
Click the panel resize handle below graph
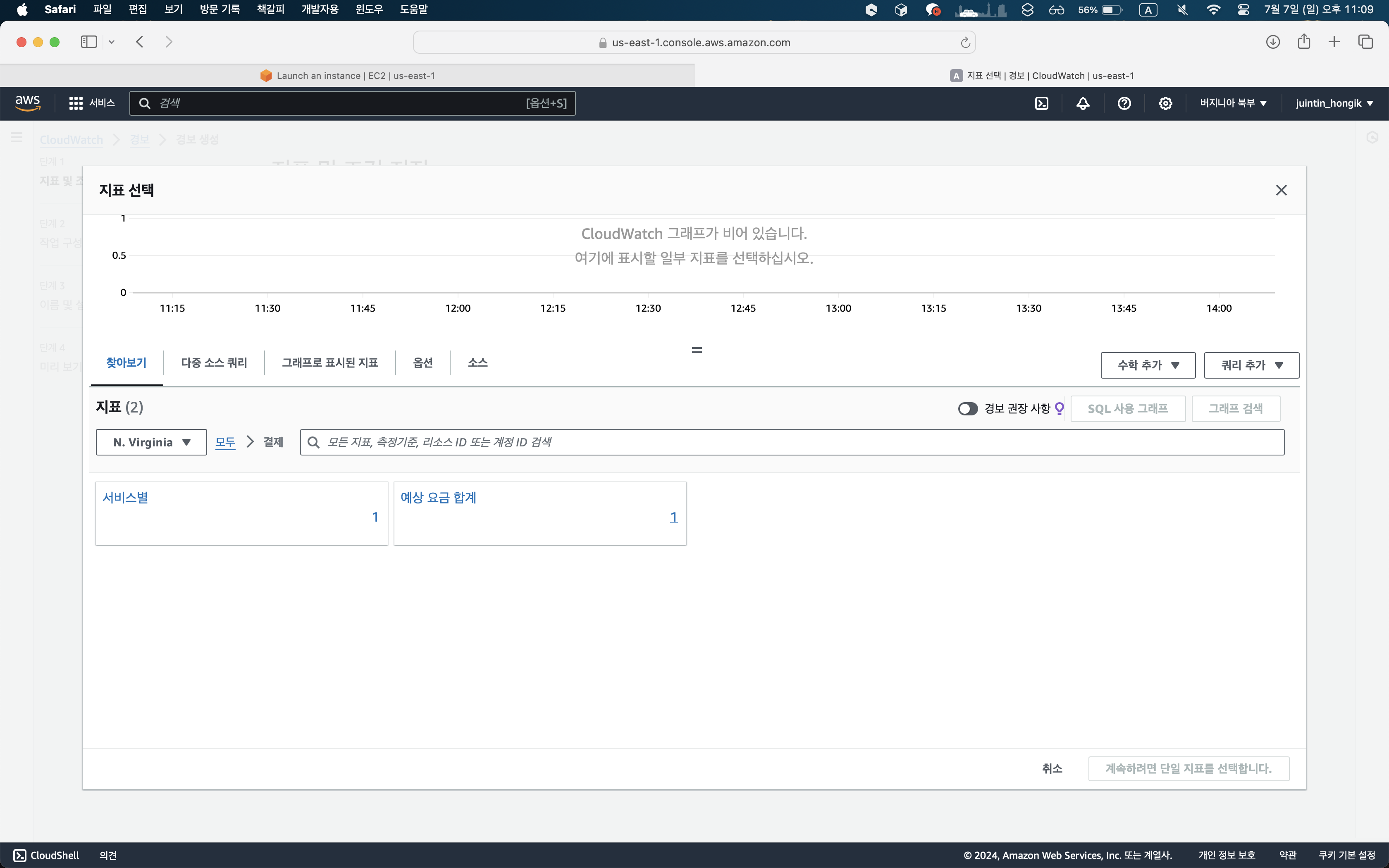pyautogui.click(x=697, y=350)
